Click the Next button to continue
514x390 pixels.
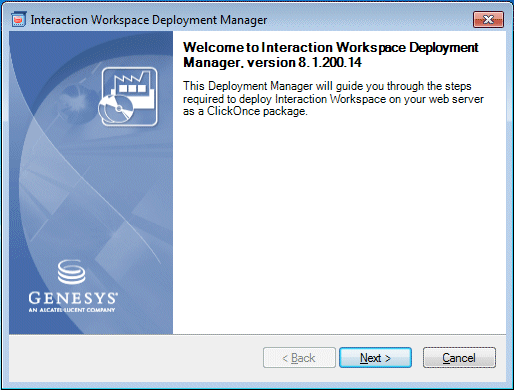[x=375, y=358]
